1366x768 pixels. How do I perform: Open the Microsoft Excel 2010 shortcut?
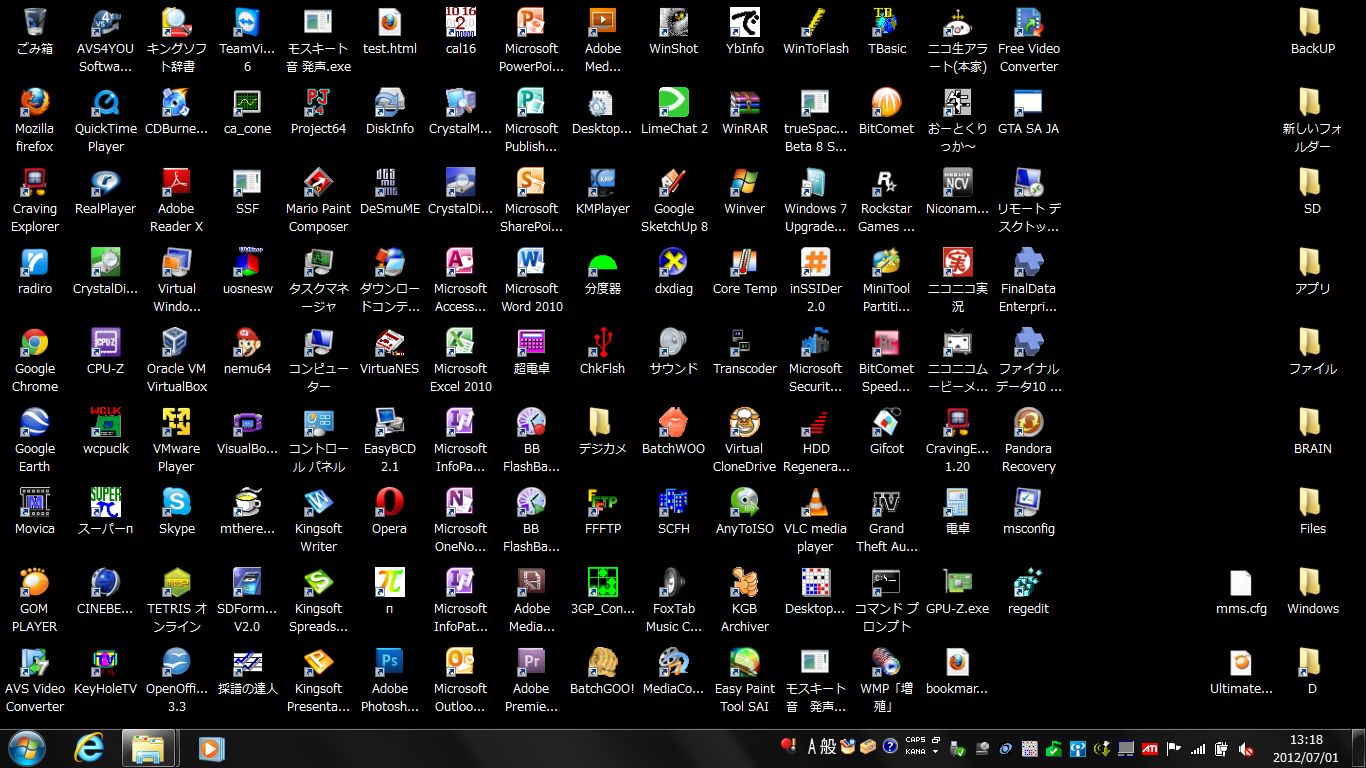(x=460, y=360)
